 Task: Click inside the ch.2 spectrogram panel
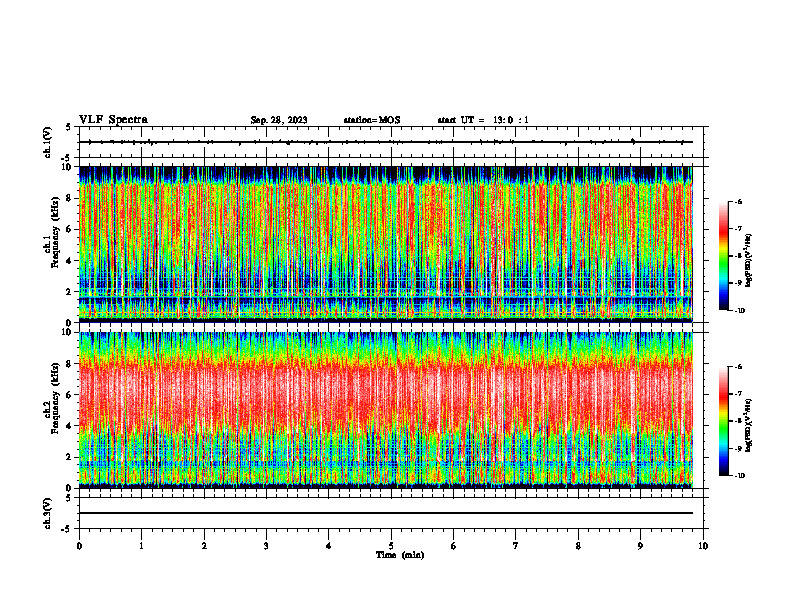[x=386, y=410]
